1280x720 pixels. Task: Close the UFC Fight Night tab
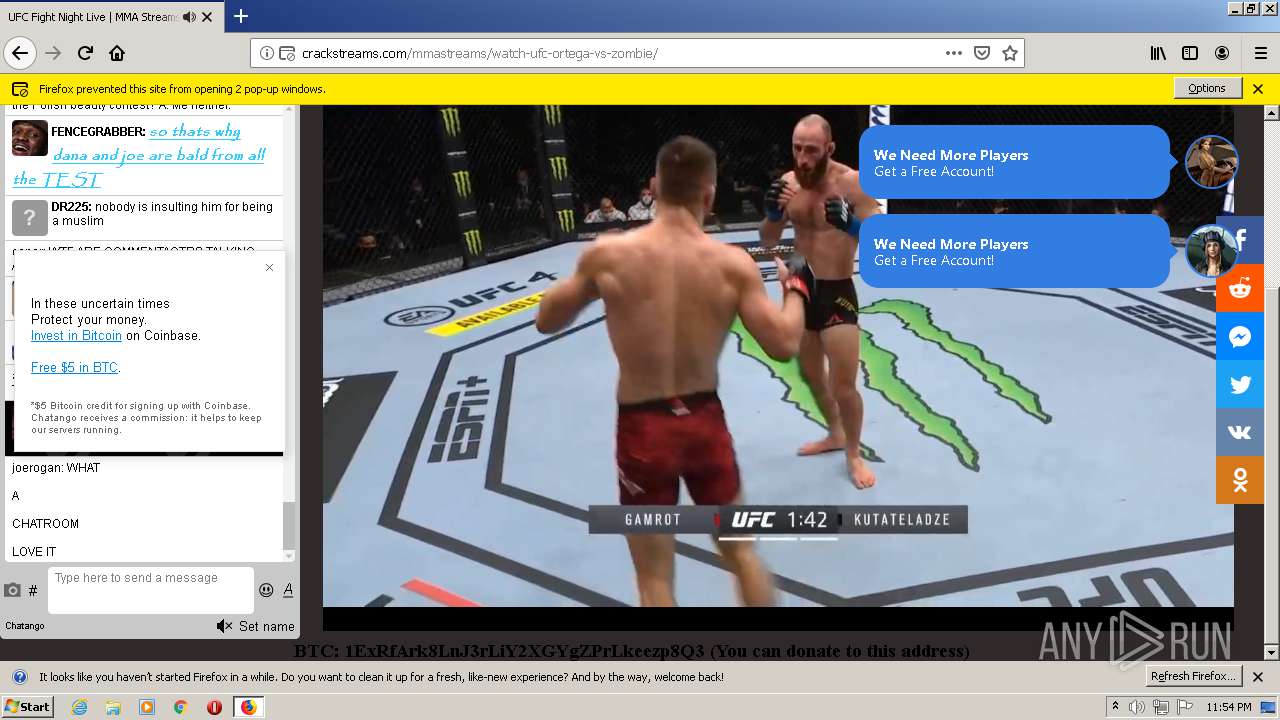click(207, 17)
